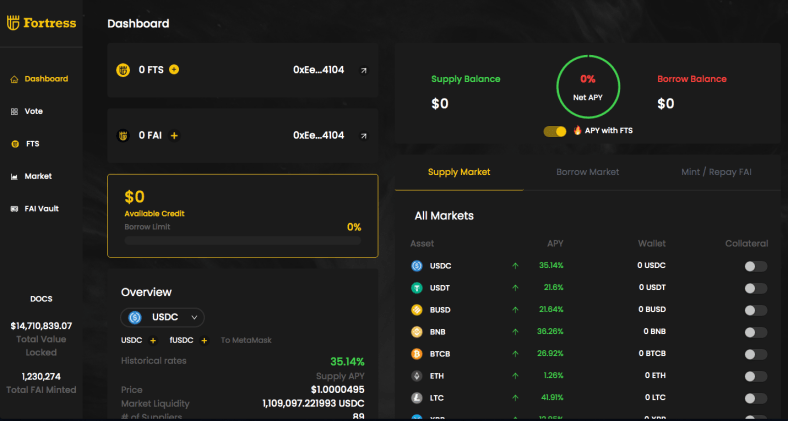788x421 pixels.
Task: Click the 0xEe...4104 address in FTS card
Action: 319,70
